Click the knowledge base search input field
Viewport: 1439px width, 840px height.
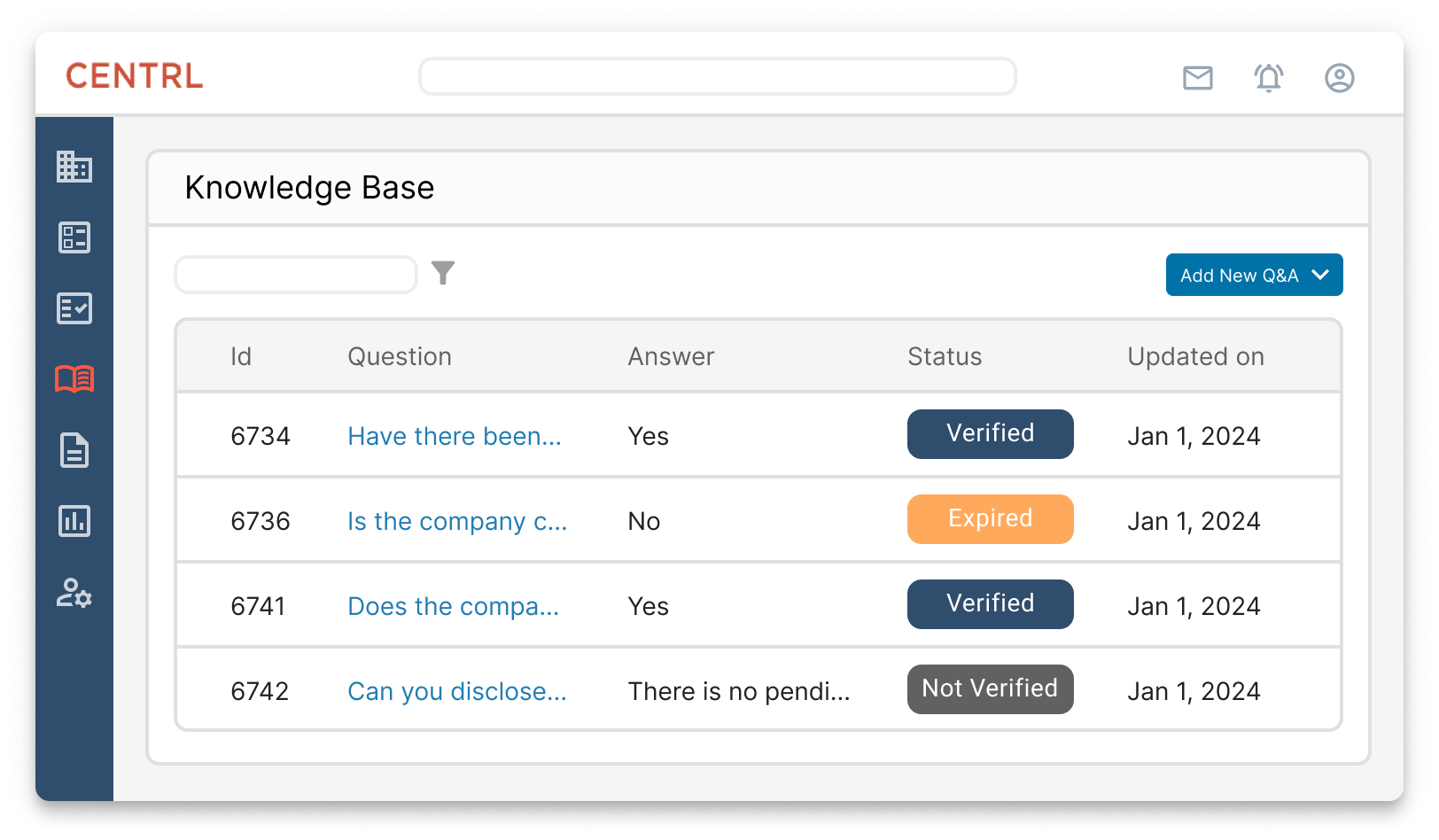pos(295,275)
